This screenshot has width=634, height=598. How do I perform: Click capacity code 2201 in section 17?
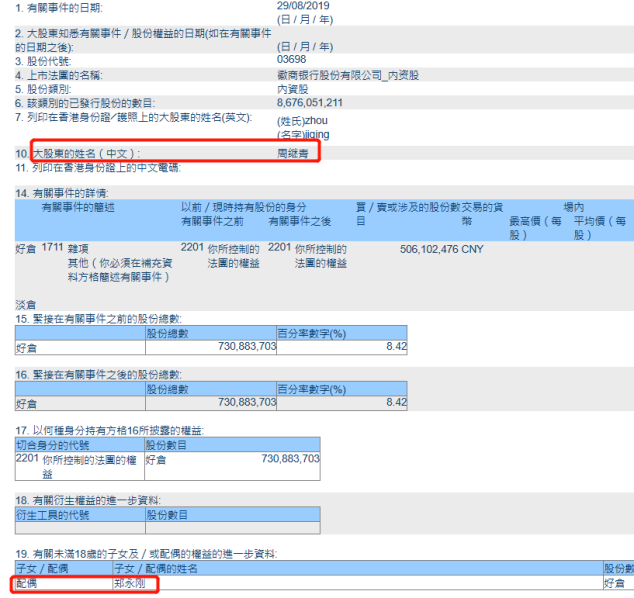tap(27, 459)
